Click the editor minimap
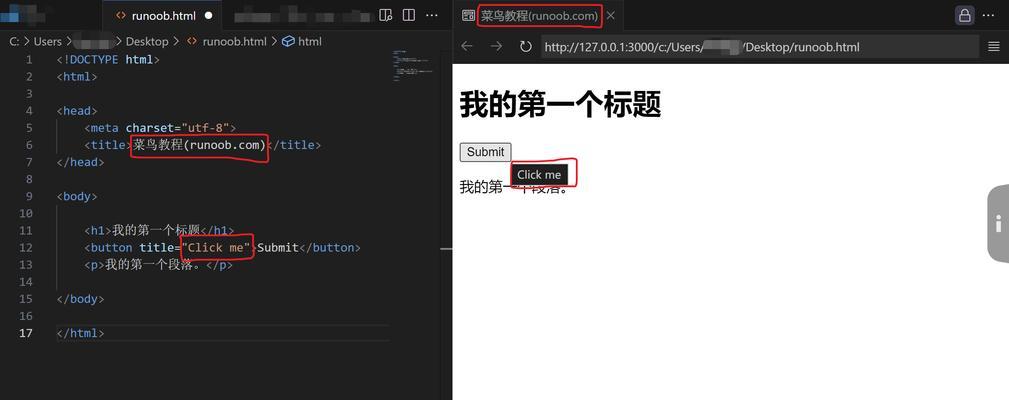 coord(412,65)
